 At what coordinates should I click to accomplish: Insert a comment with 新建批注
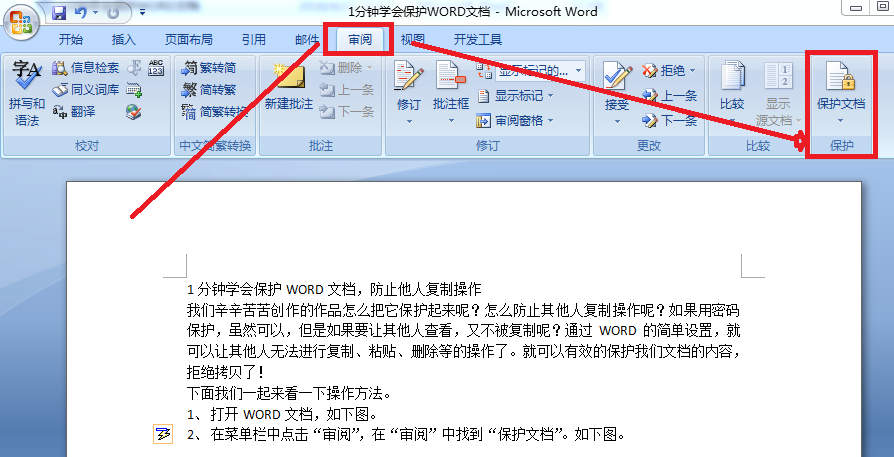[288, 87]
